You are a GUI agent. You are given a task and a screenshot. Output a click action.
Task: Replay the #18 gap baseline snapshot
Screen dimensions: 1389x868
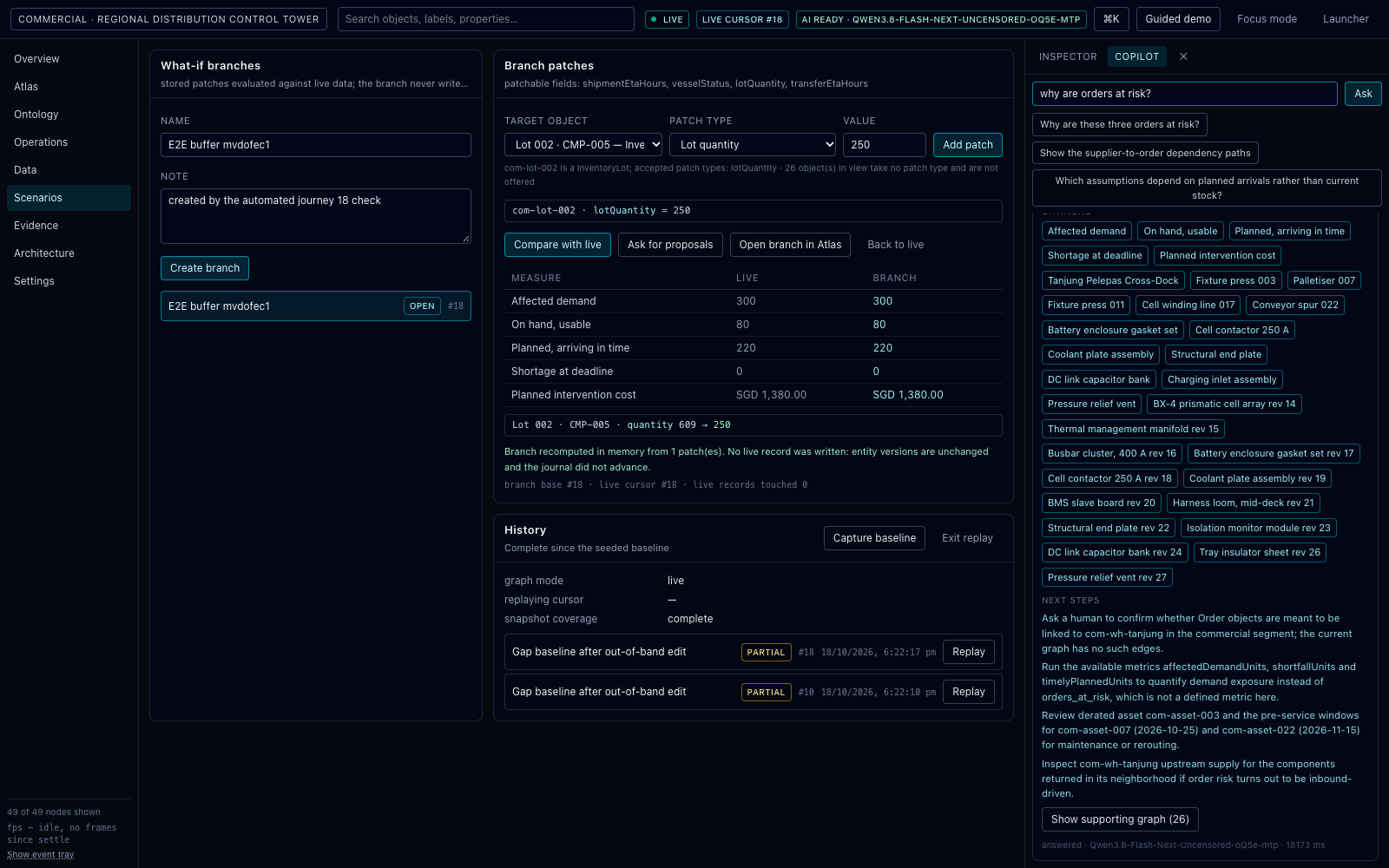969,652
